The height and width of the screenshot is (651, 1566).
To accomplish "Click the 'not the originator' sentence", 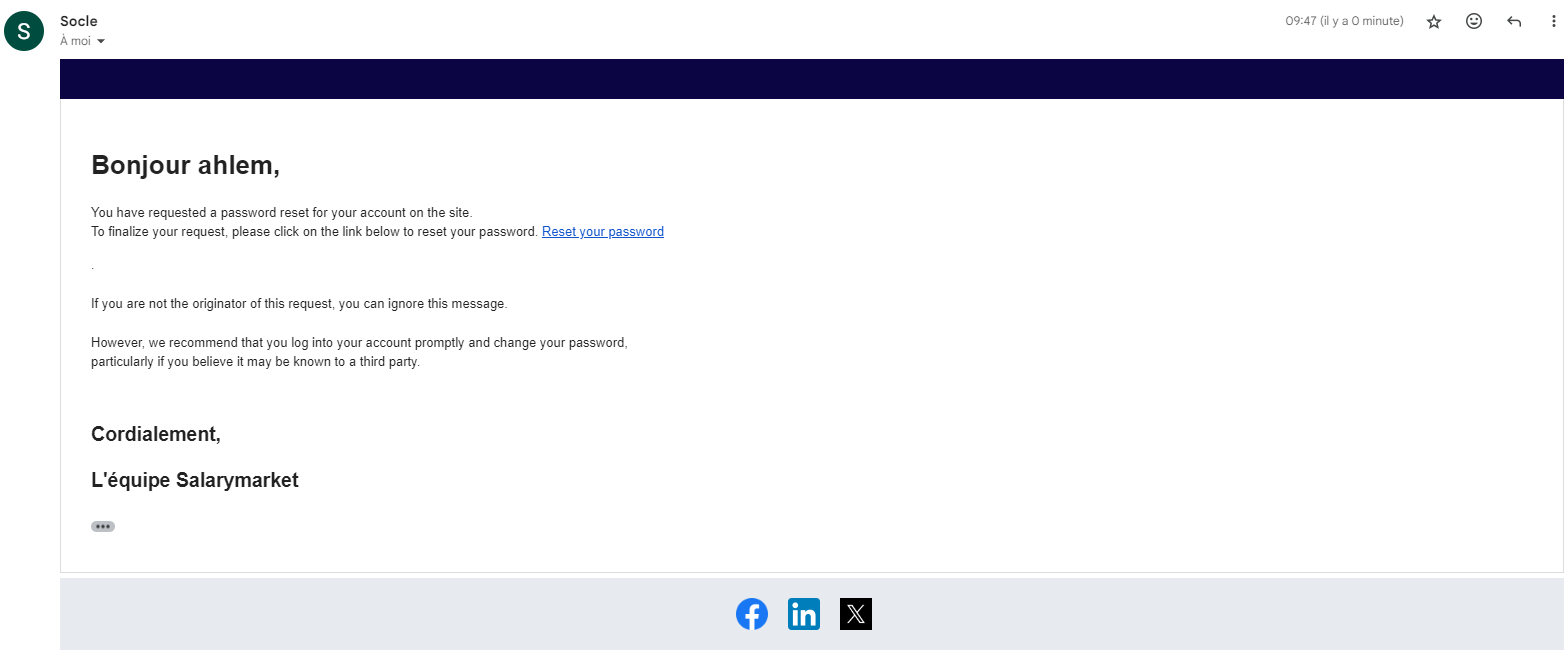I will click(x=299, y=304).
